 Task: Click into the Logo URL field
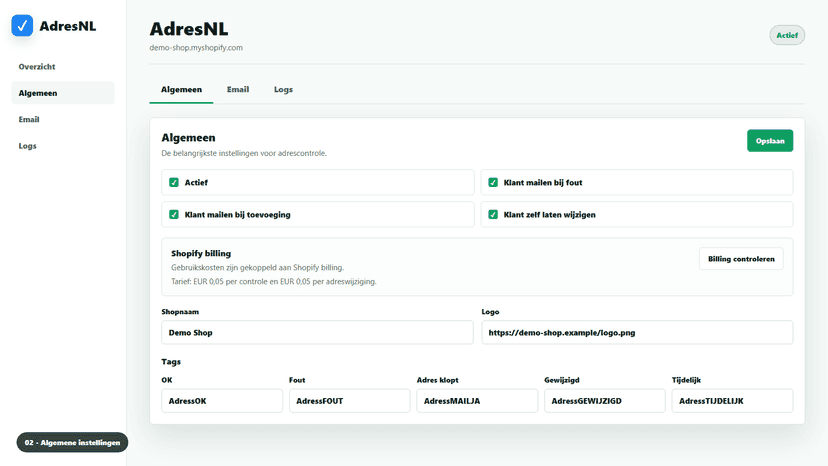637,332
